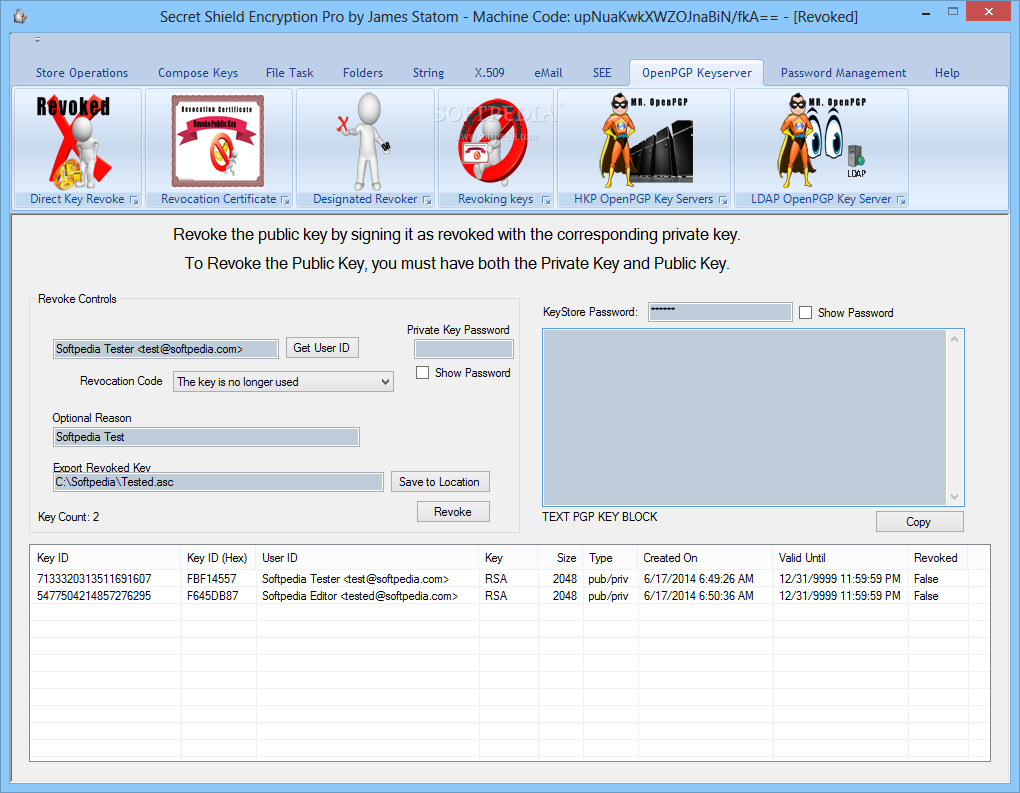
Task: Click the key block scrollbar up arrow
Action: tap(954, 339)
